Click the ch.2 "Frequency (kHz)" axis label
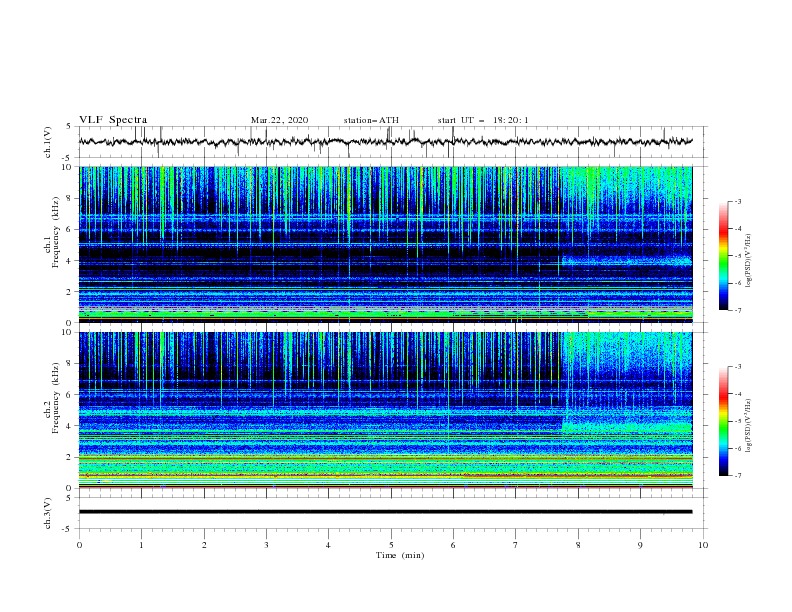Image resolution: width=792 pixels, height=612 pixels. tap(56, 397)
